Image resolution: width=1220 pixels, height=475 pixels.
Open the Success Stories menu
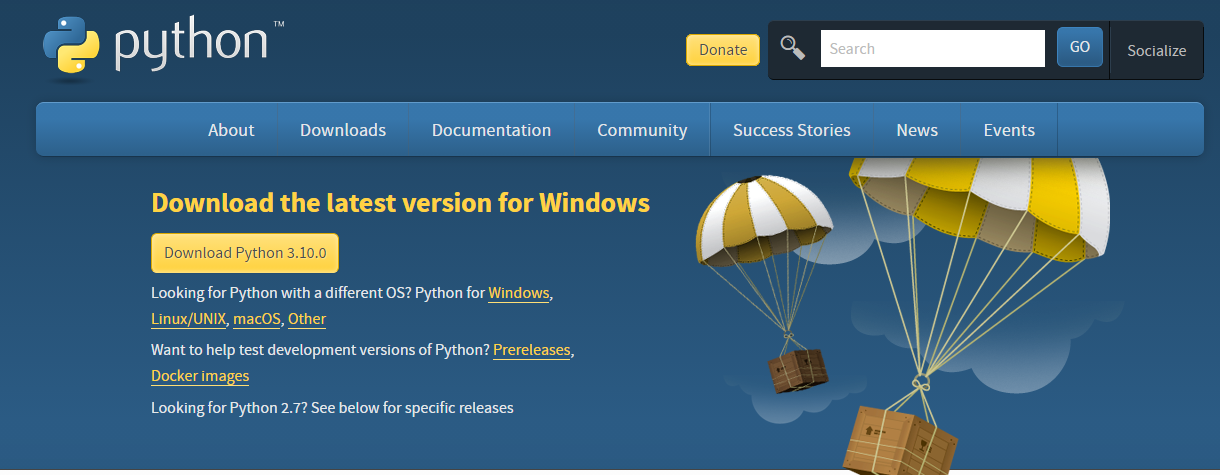(x=792, y=130)
